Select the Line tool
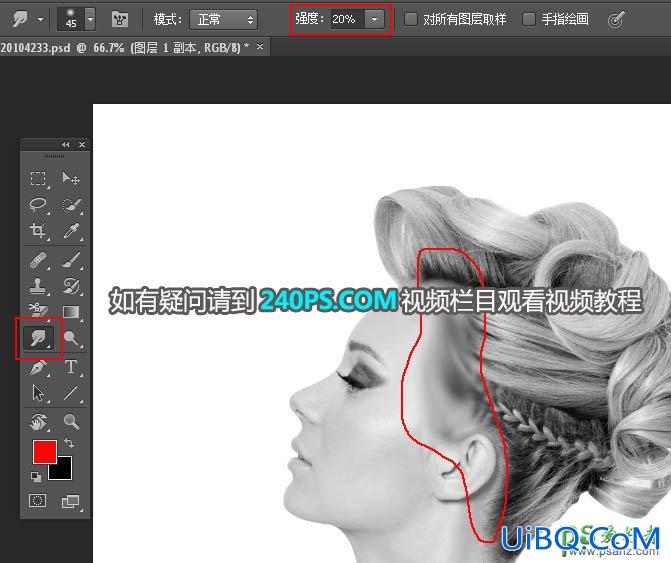This screenshot has width=671, height=563. (71, 393)
